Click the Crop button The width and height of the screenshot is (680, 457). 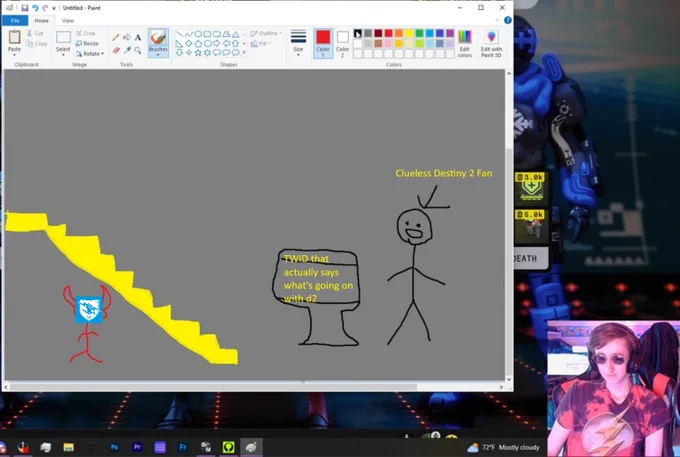[x=86, y=33]
